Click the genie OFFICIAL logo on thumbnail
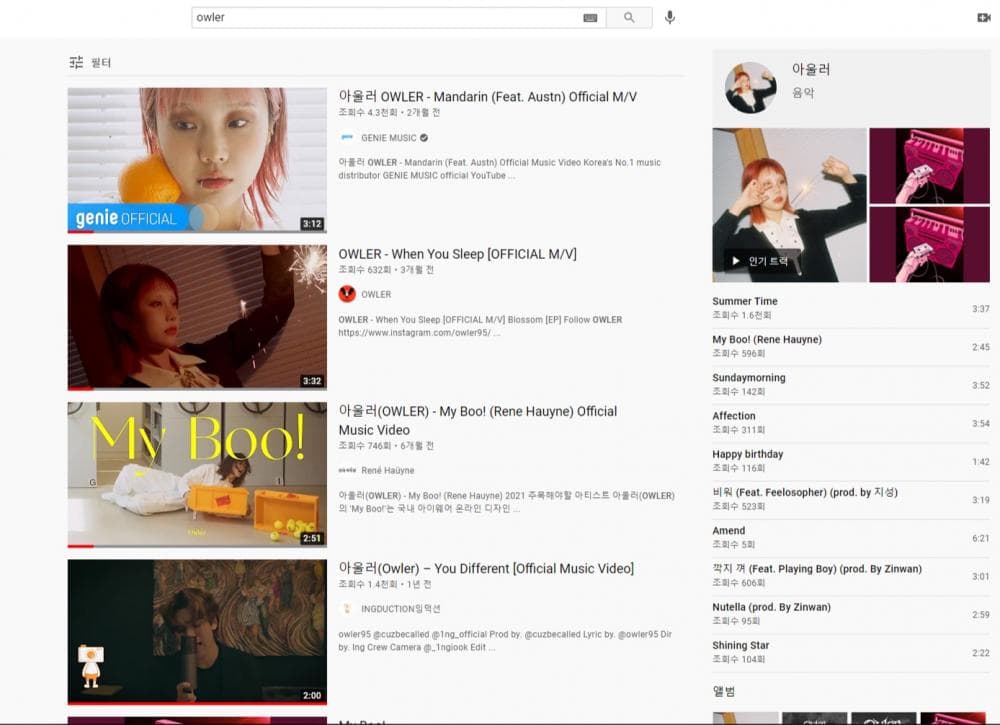 (x=126, y=218)
